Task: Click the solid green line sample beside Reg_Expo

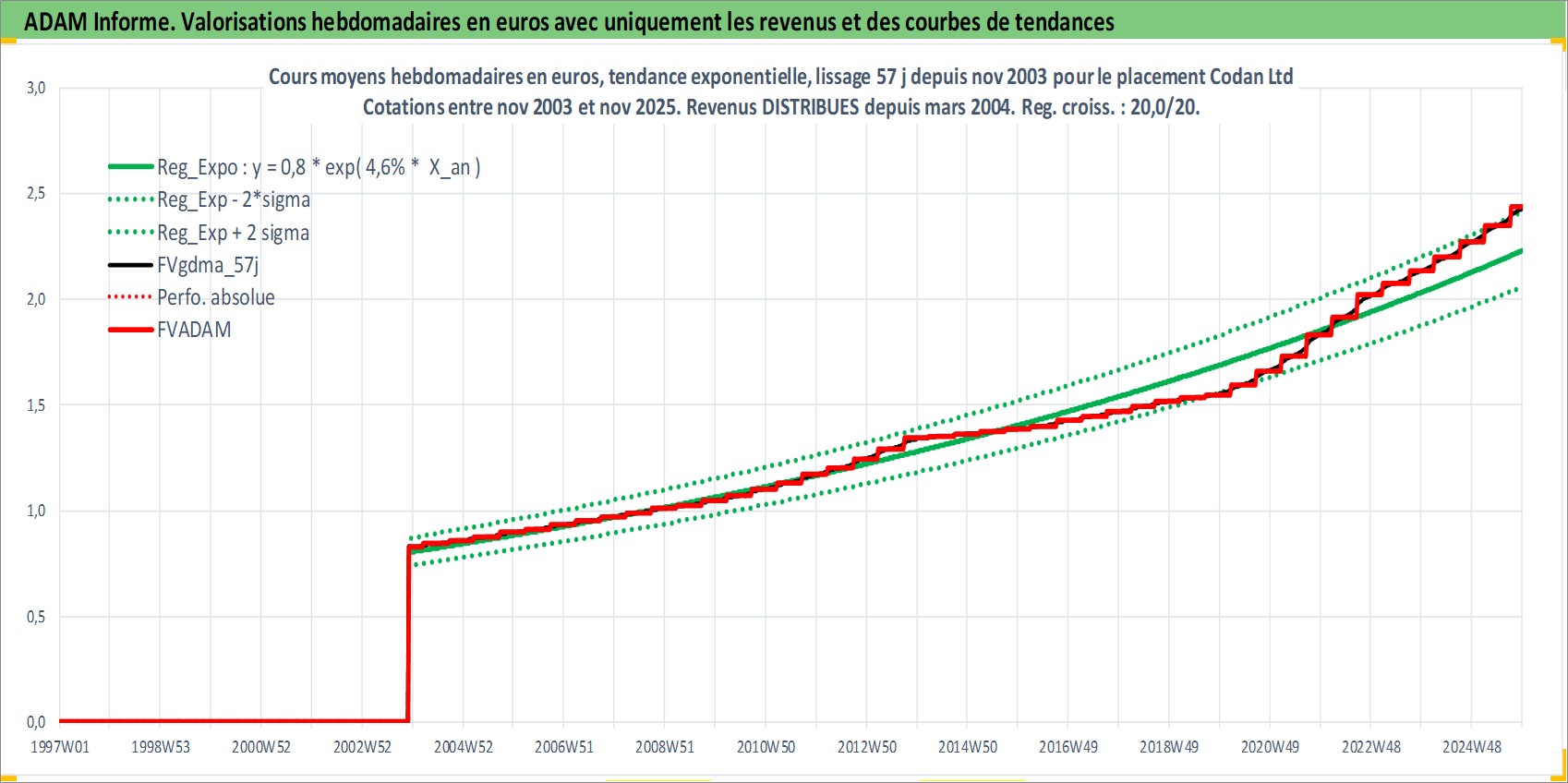Action: (130, 167)
